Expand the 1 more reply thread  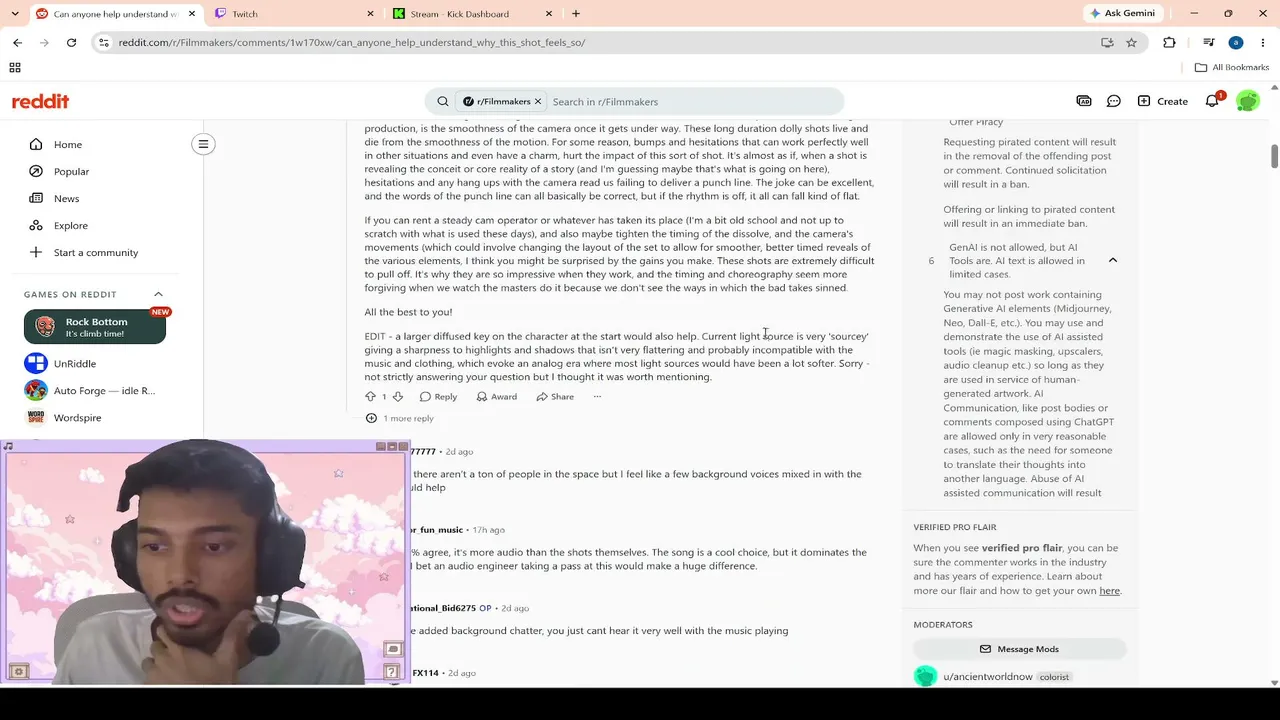click(x=400, y=418)
